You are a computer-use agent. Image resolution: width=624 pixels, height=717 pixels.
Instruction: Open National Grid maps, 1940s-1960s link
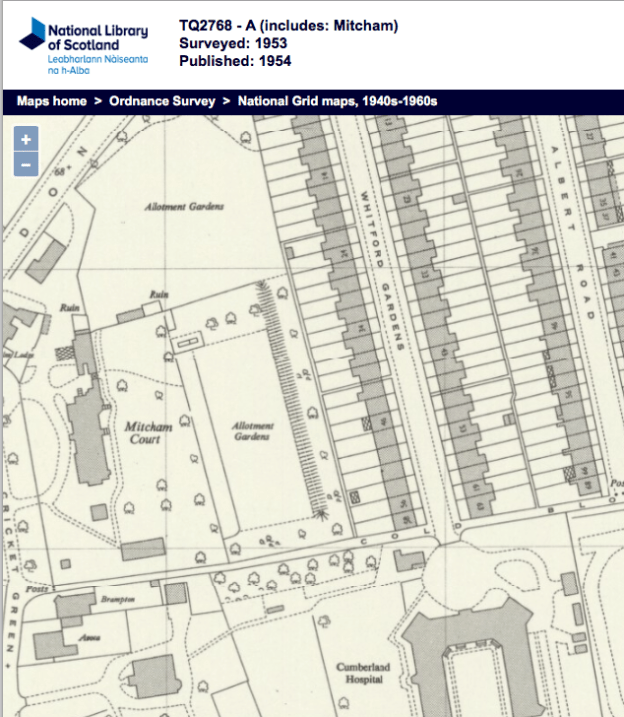[338, 102]
